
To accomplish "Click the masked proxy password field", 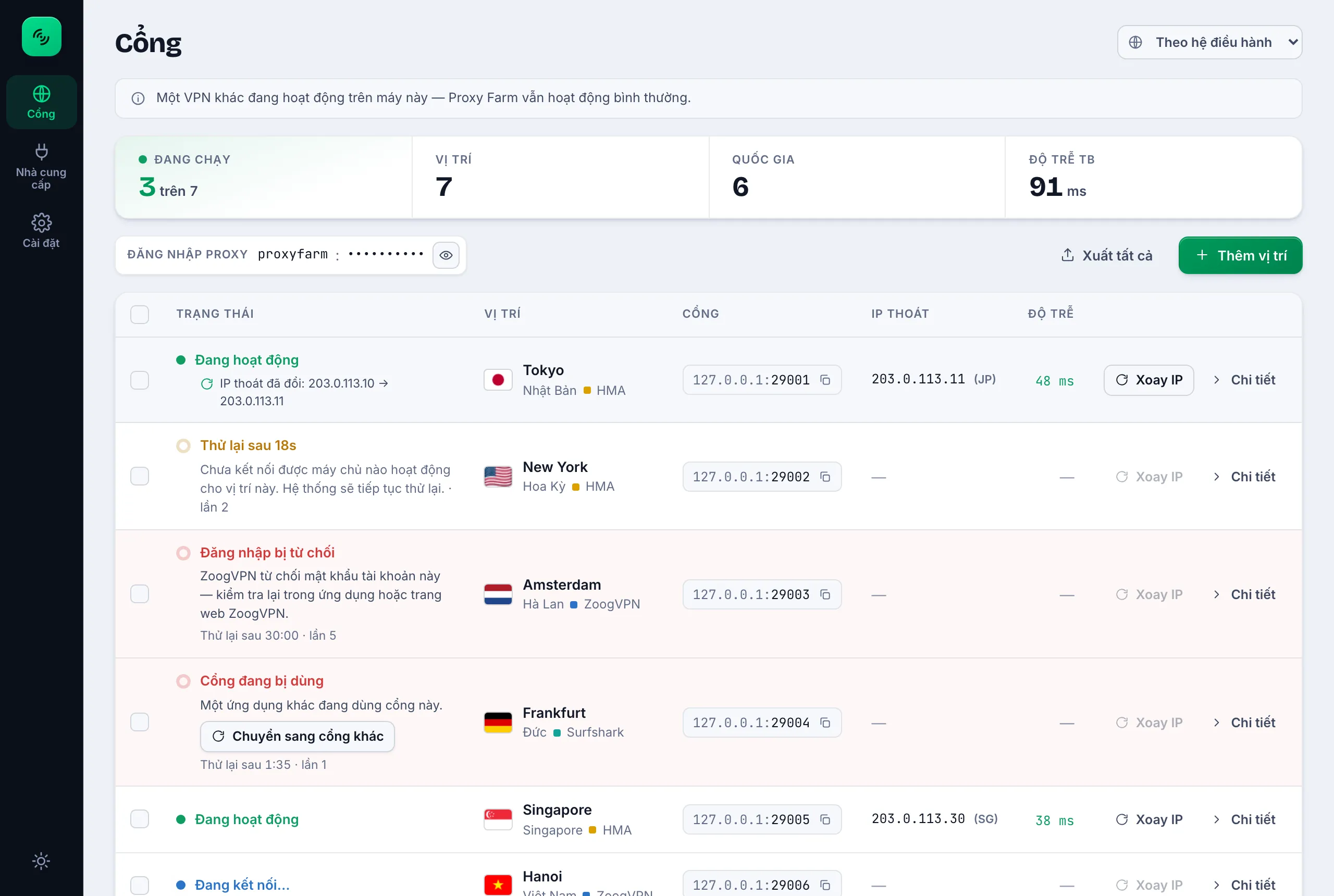I will click(386, 254).
